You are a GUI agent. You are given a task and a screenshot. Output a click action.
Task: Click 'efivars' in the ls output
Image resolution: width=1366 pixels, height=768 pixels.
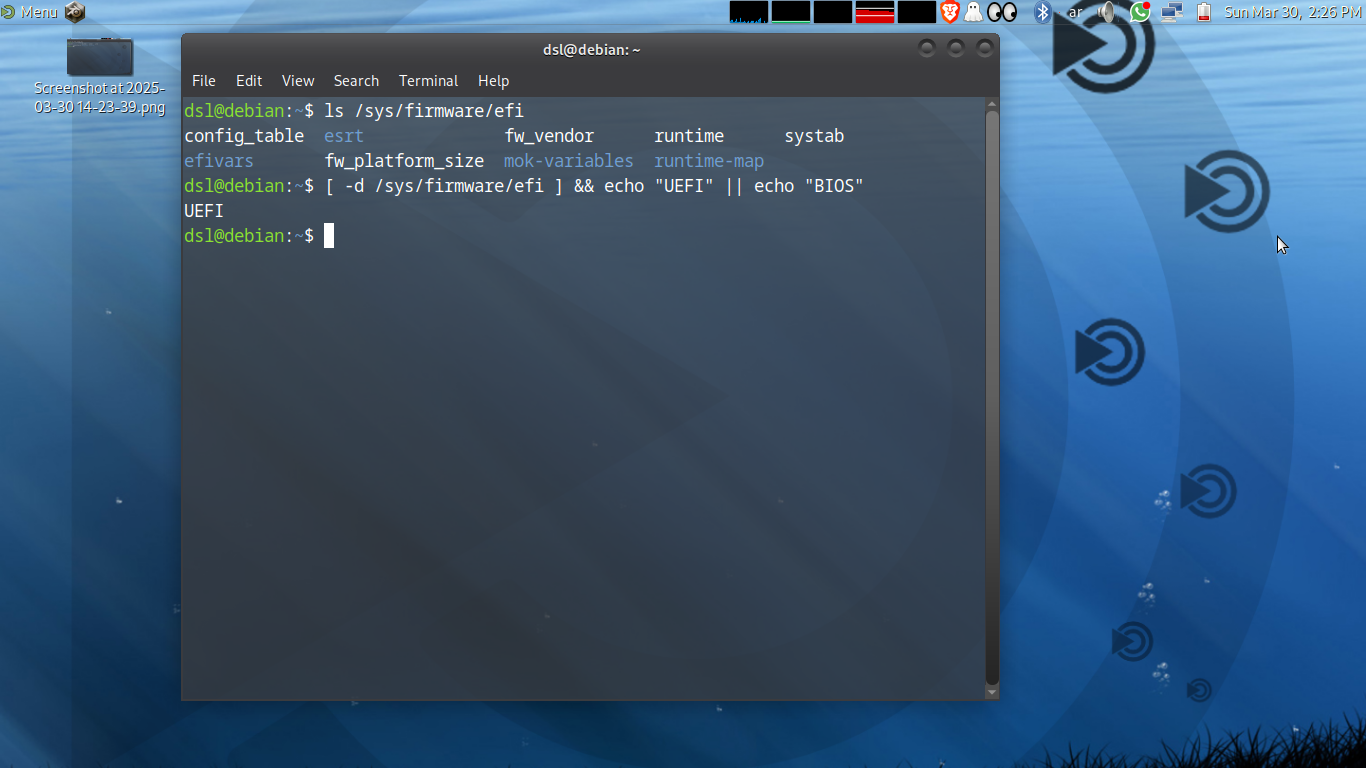coord(219,161)
